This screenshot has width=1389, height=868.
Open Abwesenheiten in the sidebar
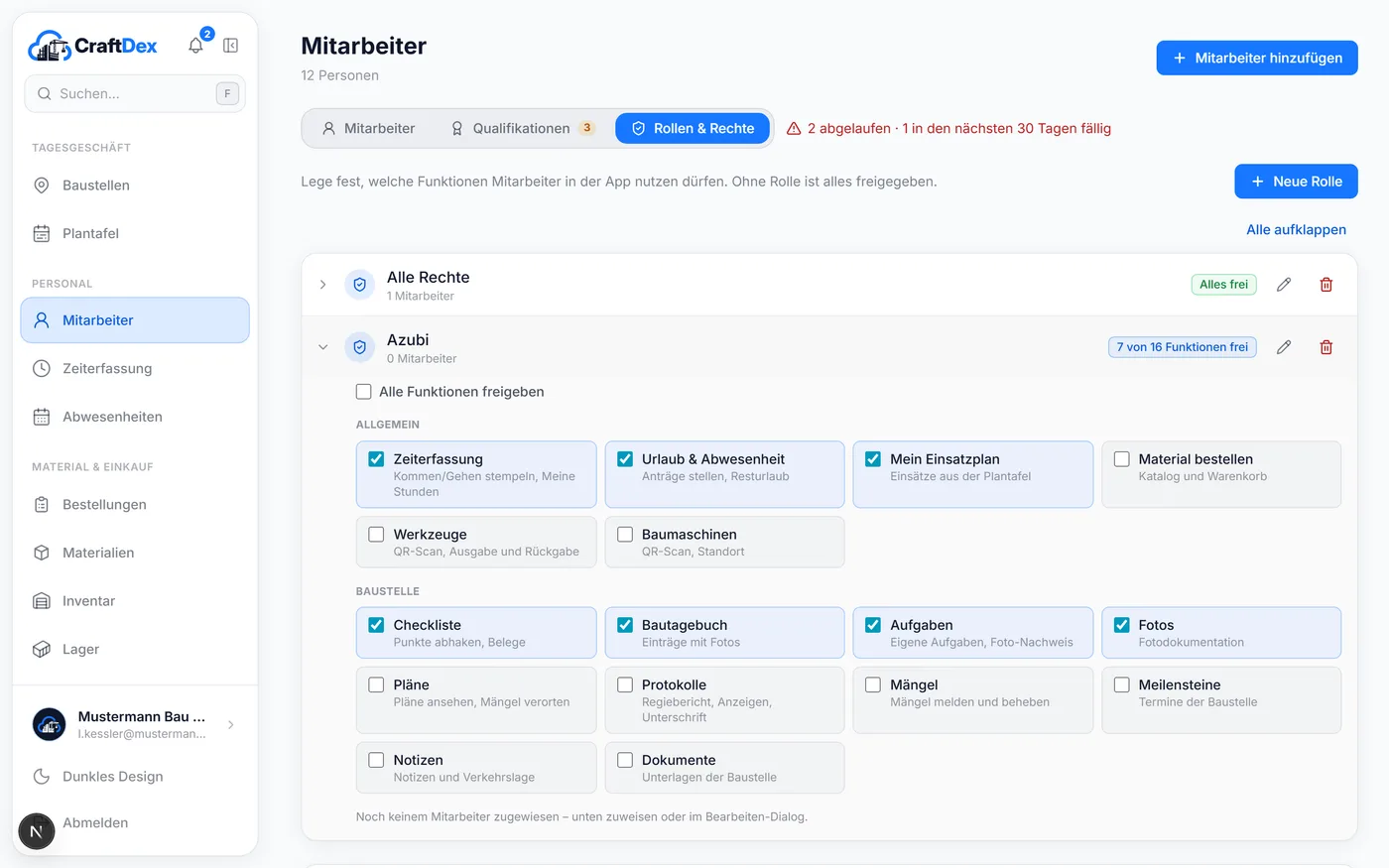135,418
